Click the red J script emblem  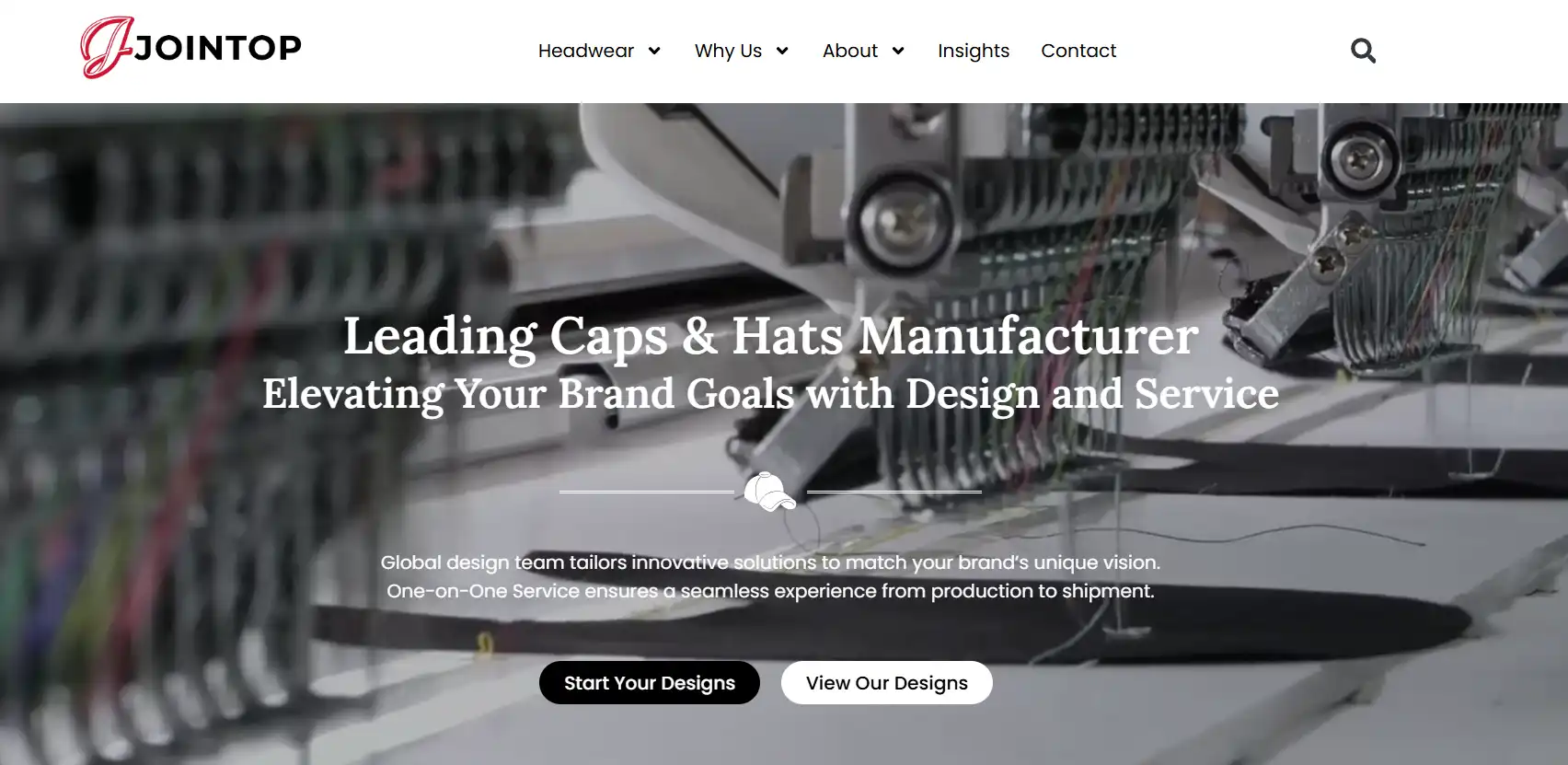click(107, 47)
